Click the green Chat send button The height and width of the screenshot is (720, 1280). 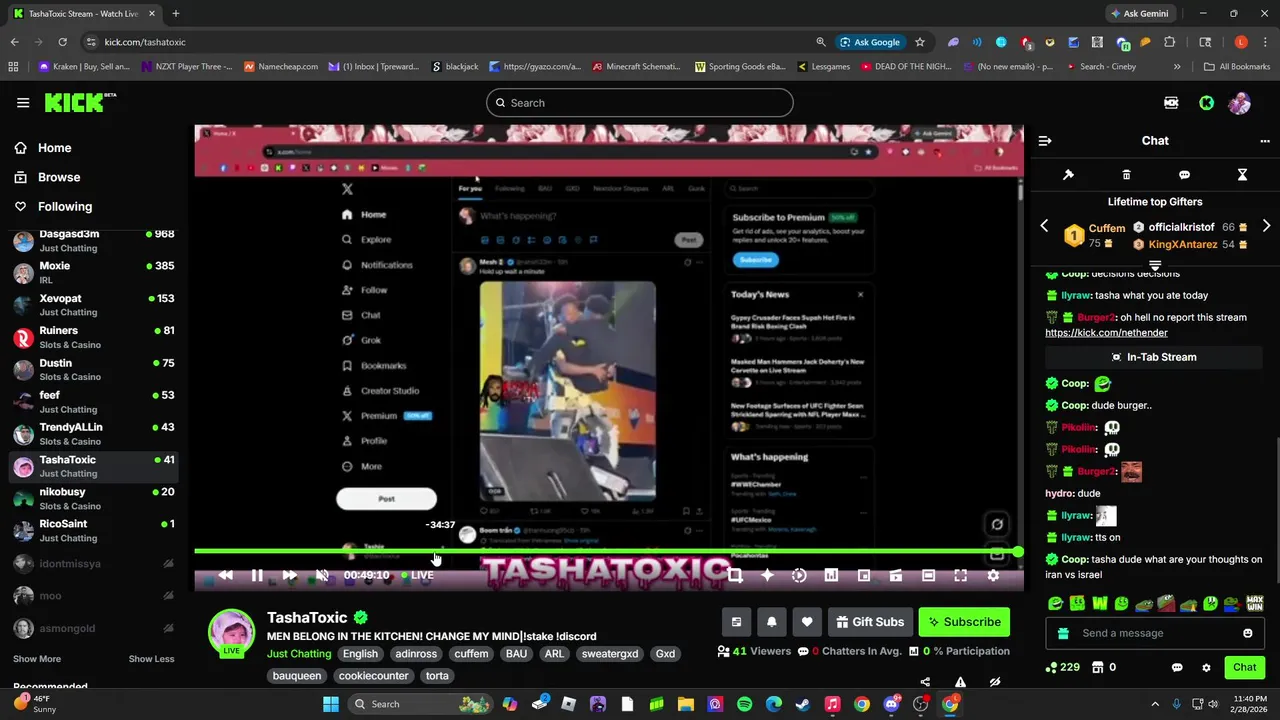pos(1244,667)
